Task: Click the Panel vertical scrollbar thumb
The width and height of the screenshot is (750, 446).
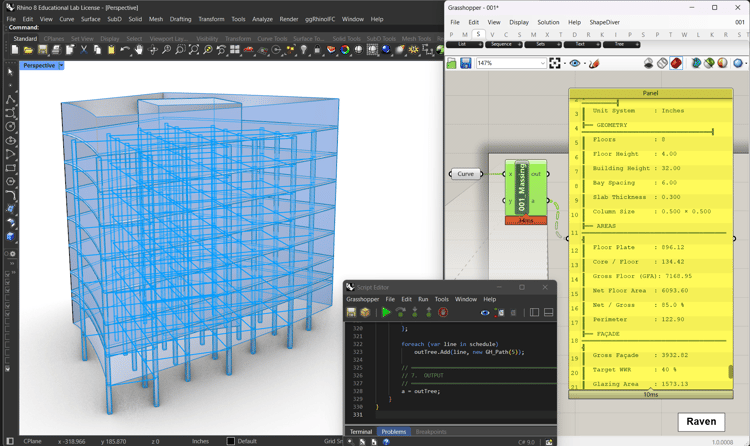Action: click(x=731, y=371)
